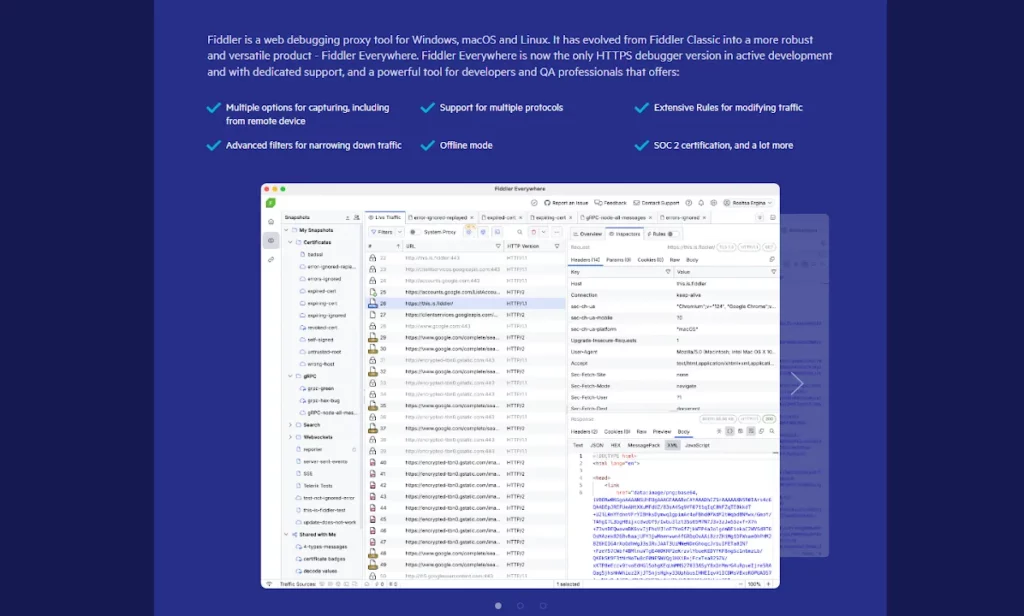The width and height of the screenshot is (1024, 616).
Task: Collapse the Shared with Me section
Action: tap(286, 534)
